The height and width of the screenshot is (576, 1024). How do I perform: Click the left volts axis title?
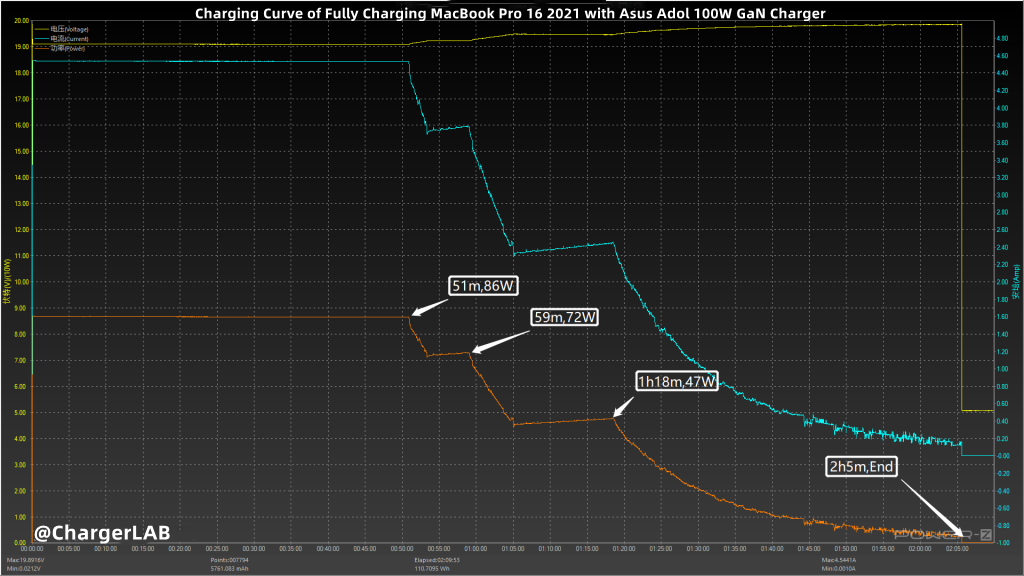(7, 281)
